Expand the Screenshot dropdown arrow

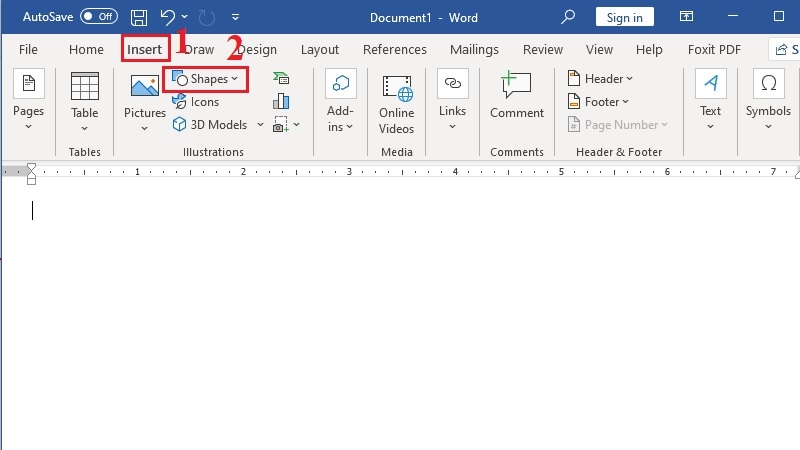(296, 124)
